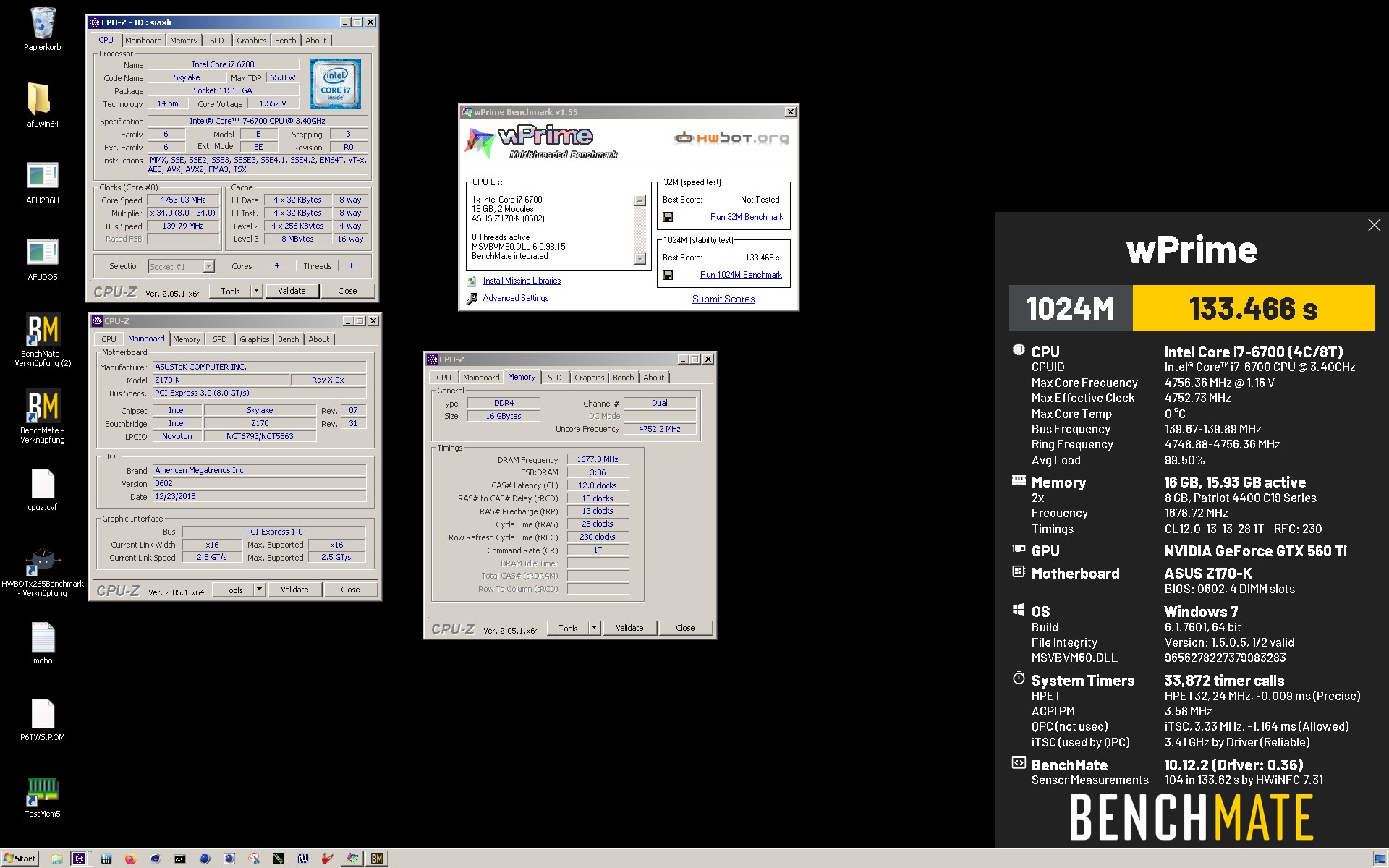Click the BIOS Version 0602 field
Screen dimensions: 1389x868
click(x=260, y=483)
